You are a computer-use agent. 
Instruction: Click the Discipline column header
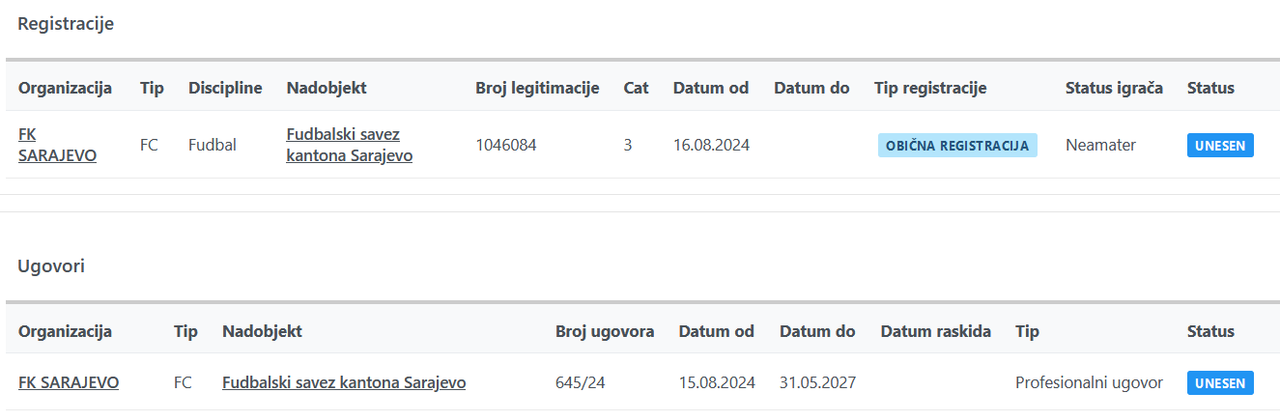click(x=225, y=88)
